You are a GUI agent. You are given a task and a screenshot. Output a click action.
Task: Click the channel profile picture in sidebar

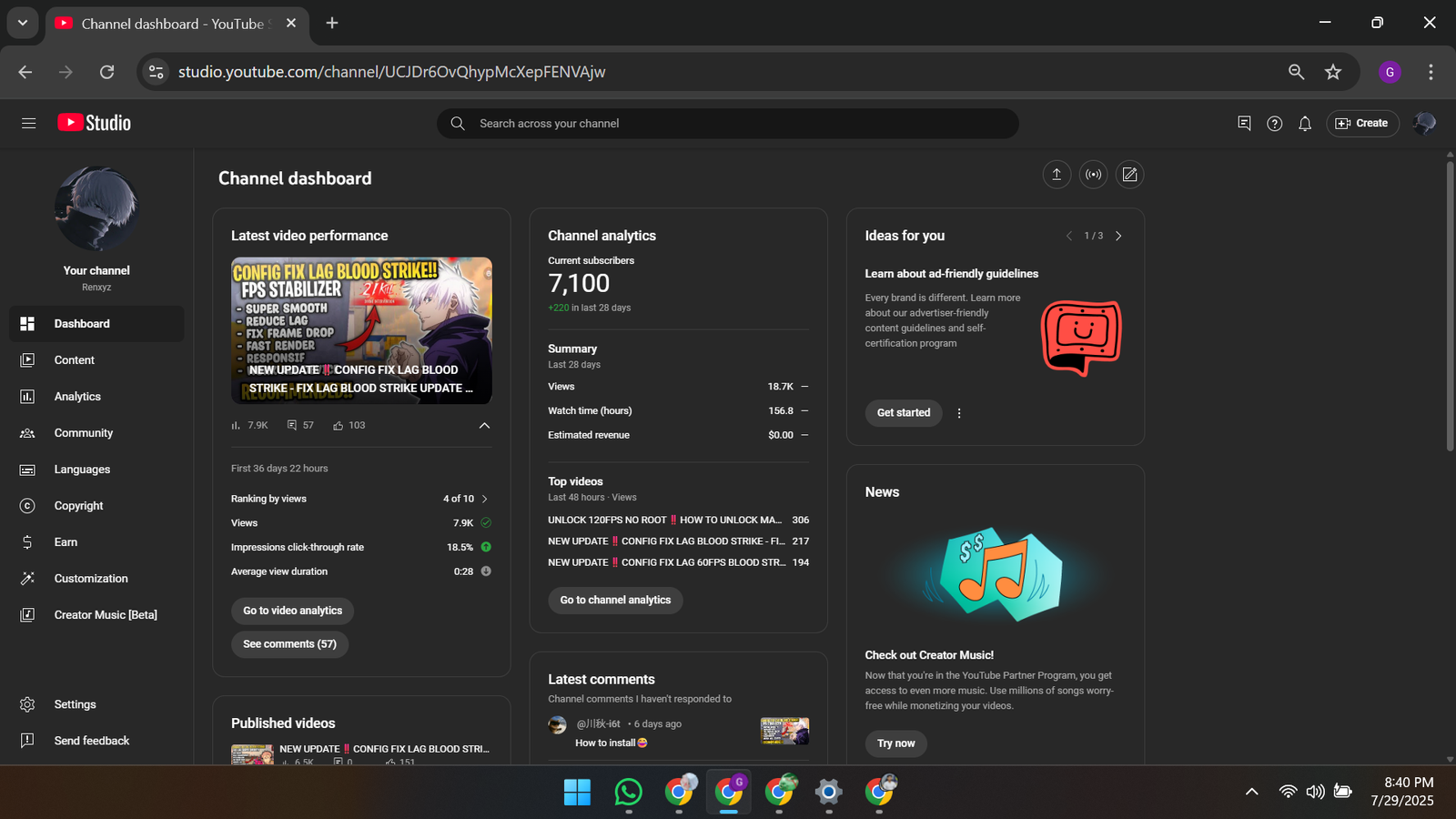click(96, 208)
